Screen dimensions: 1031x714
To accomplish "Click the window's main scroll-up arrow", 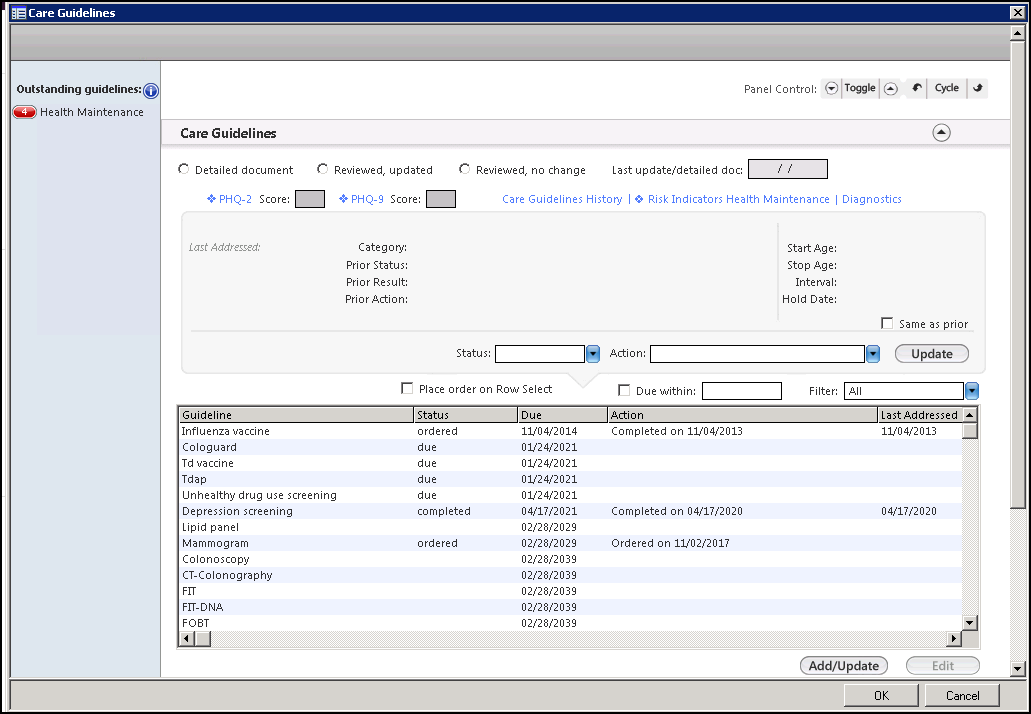I will point(1018,33).
